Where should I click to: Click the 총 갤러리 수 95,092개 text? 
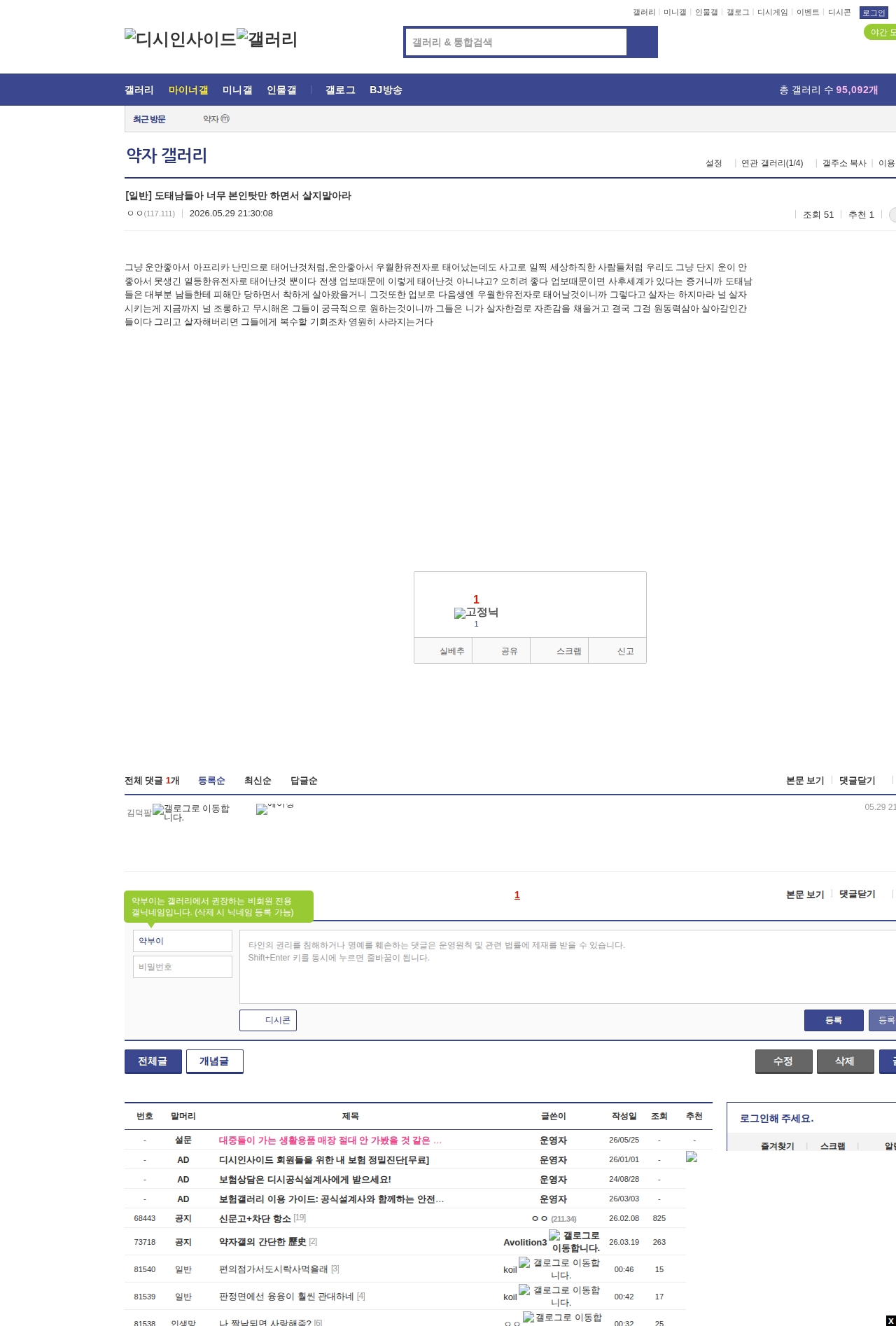coord(829,90)
